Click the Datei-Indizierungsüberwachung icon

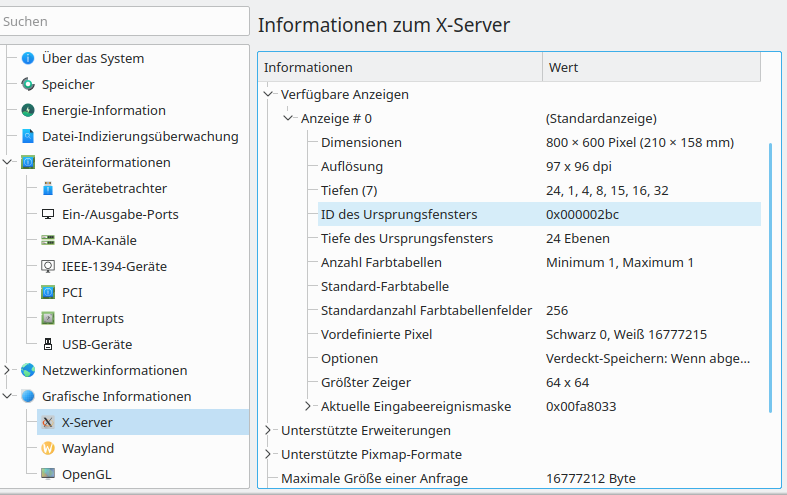28,136
